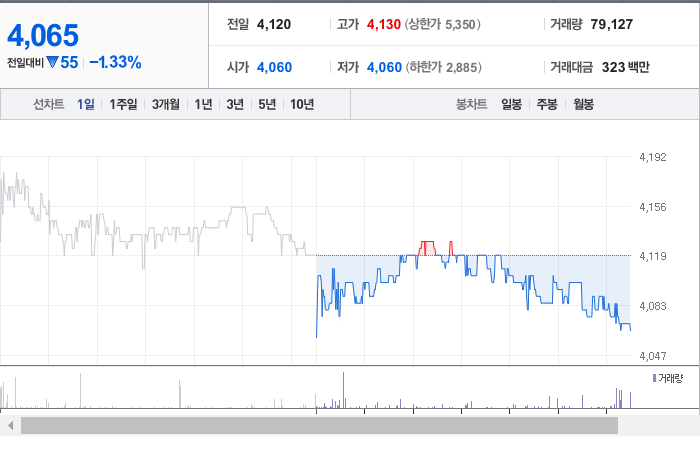700x450 pixels.
Task: Click the high price 4,130
Action: (x=384, y=24)
